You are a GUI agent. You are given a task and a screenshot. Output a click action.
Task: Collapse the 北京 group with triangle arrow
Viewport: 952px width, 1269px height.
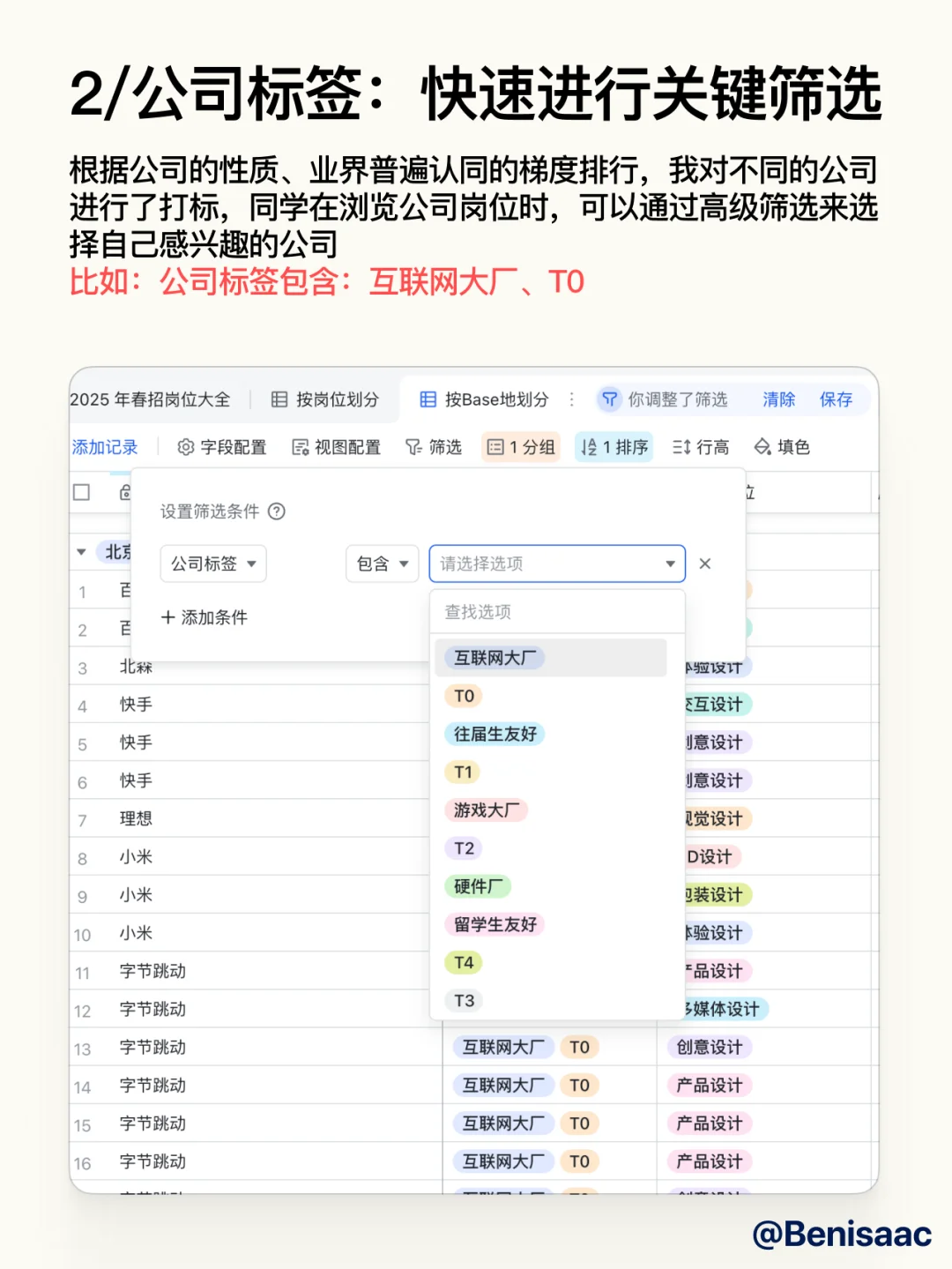pyautogui.click(x=81, y=552)
